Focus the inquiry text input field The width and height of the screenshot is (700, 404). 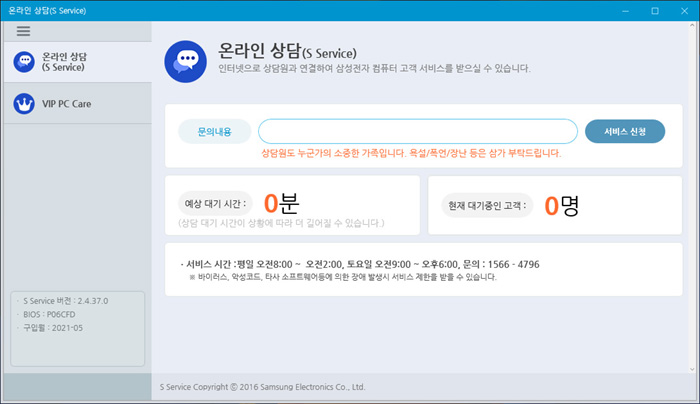(x=418, y=131)
